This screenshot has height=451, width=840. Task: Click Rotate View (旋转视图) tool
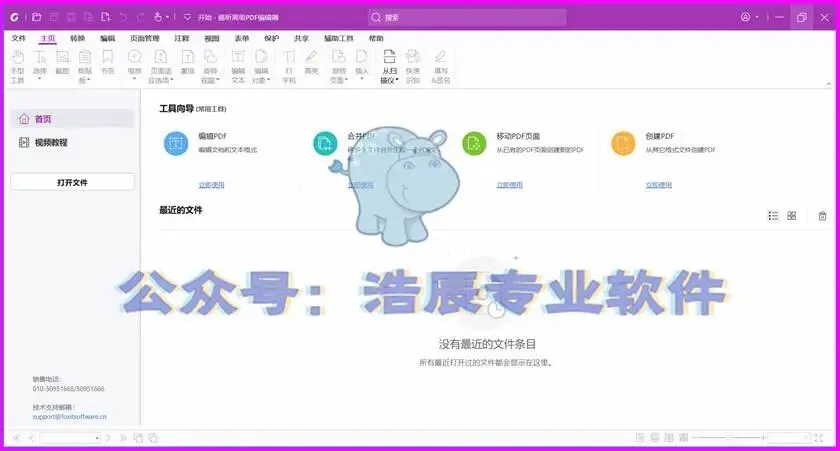point(211,66)
